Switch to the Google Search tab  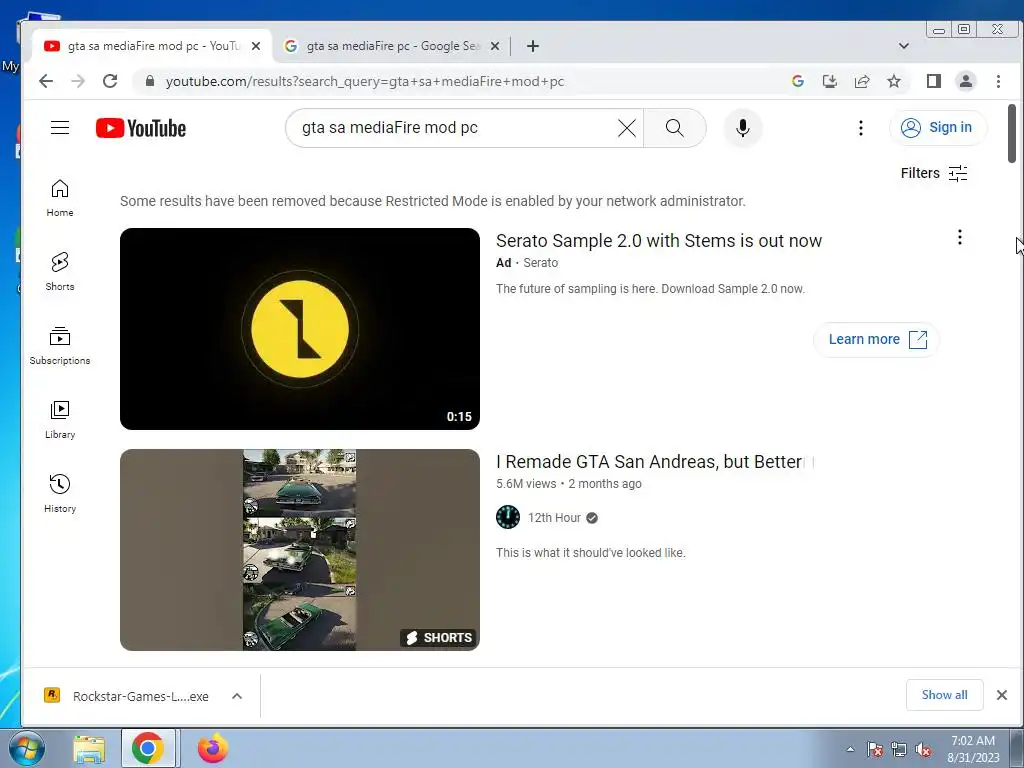391,46
